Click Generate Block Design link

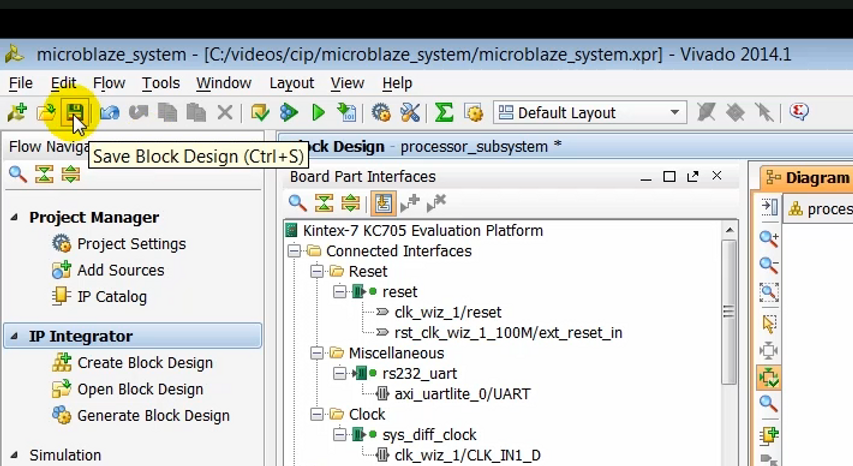point(153,416)
